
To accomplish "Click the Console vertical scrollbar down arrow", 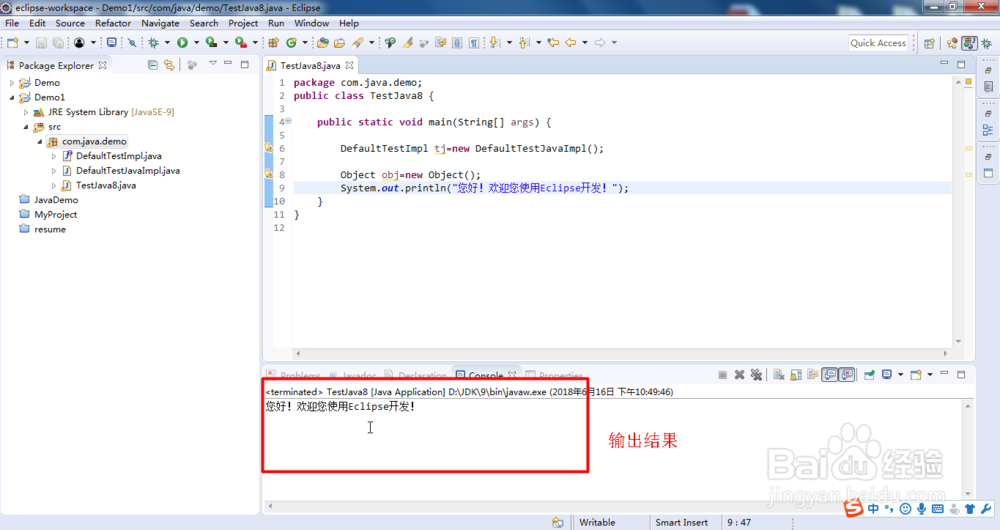I will click(968, 494).
